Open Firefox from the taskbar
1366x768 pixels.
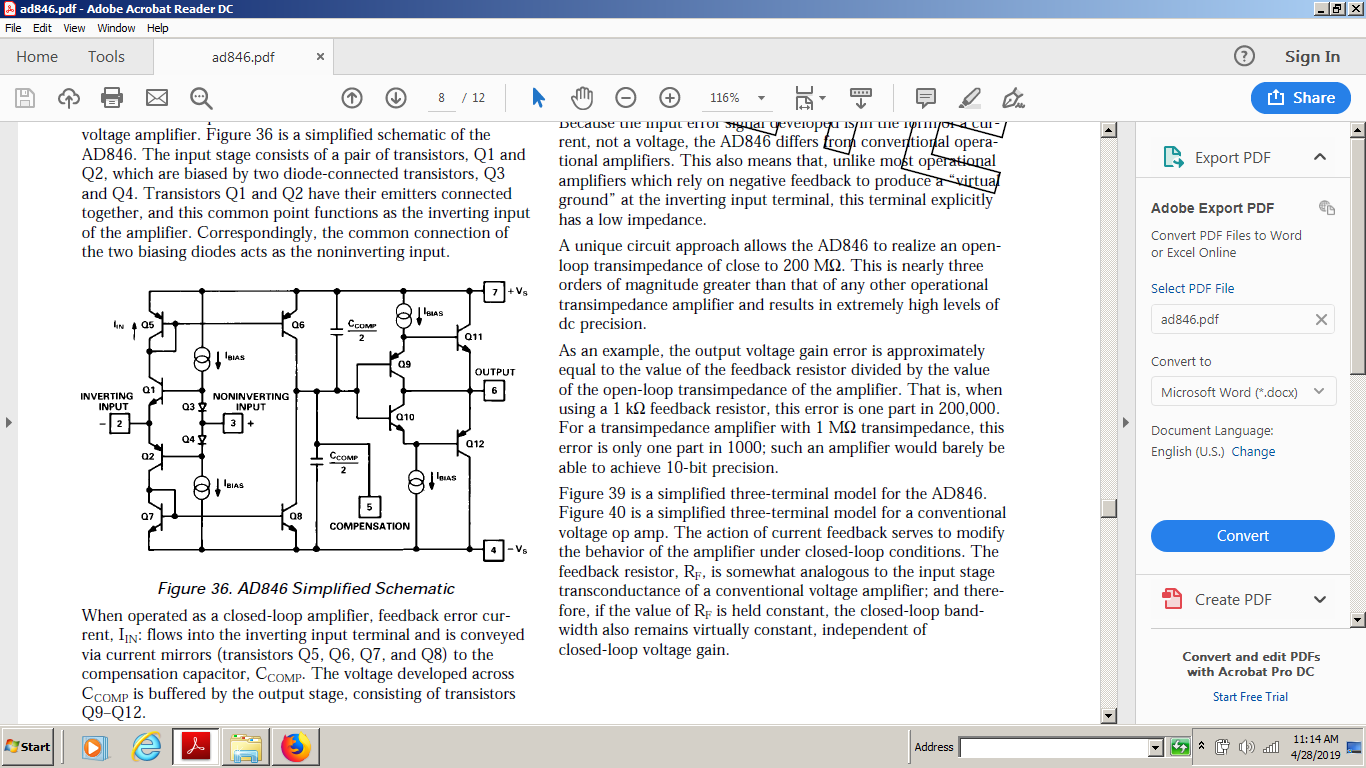[x=295, y=747]
